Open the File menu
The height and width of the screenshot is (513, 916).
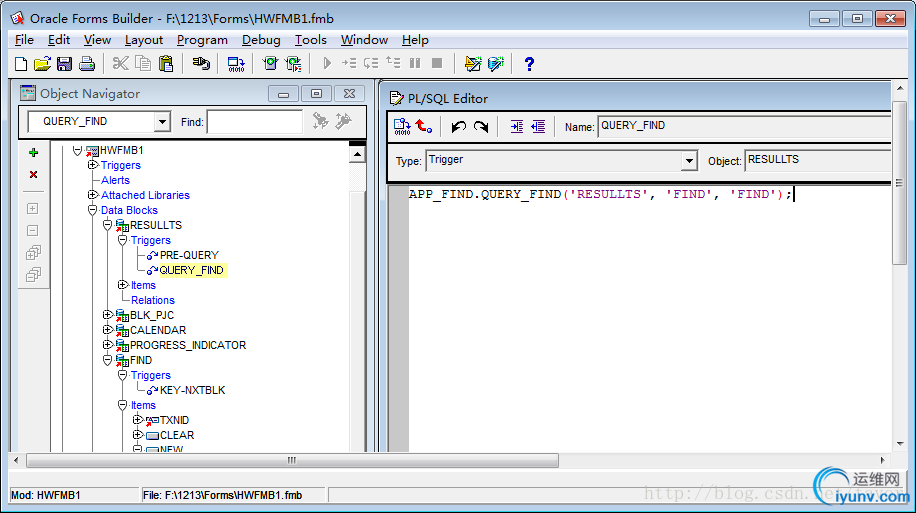(24, 40)
